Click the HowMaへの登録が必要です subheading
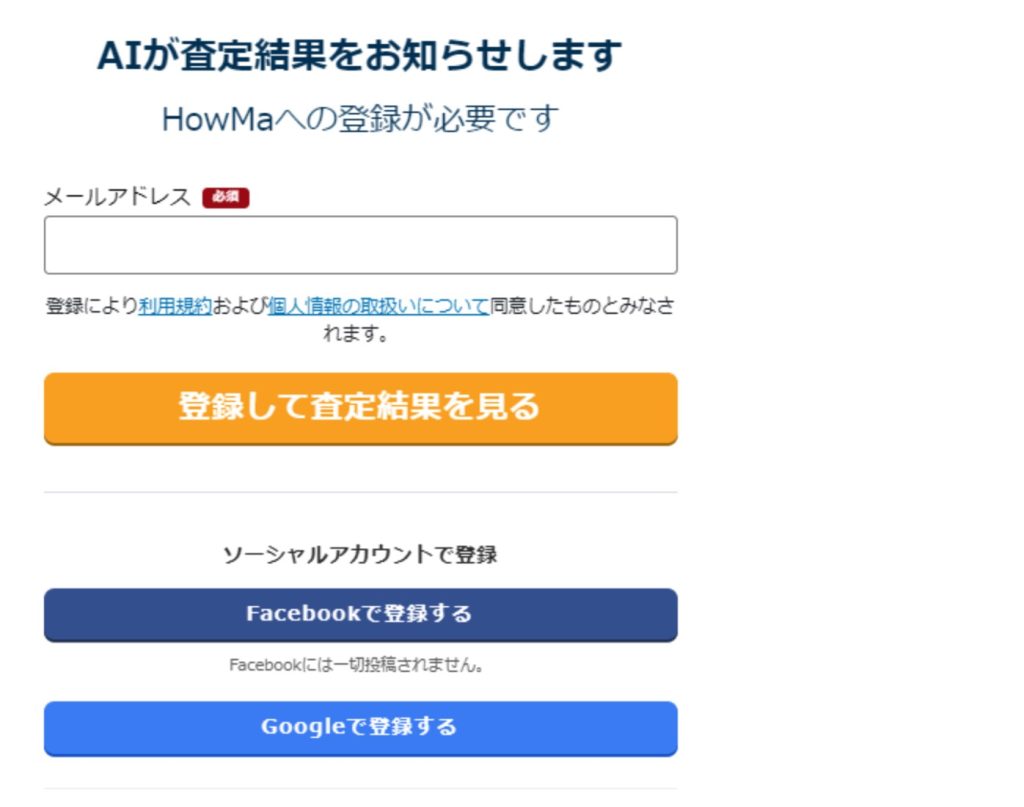 click(360, 119)
